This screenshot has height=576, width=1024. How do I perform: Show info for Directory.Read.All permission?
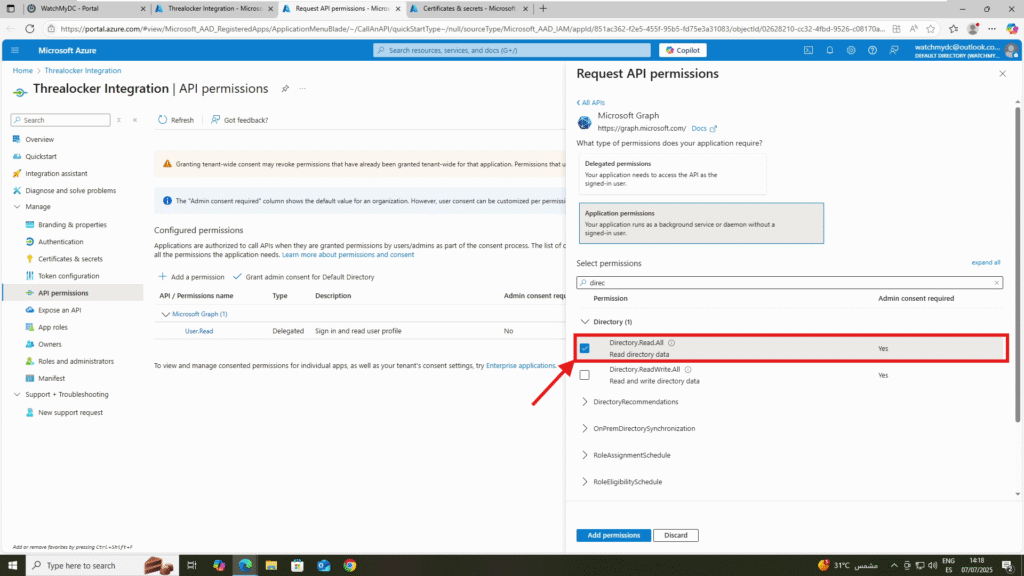pyautogui.click(x=671, y=343)
